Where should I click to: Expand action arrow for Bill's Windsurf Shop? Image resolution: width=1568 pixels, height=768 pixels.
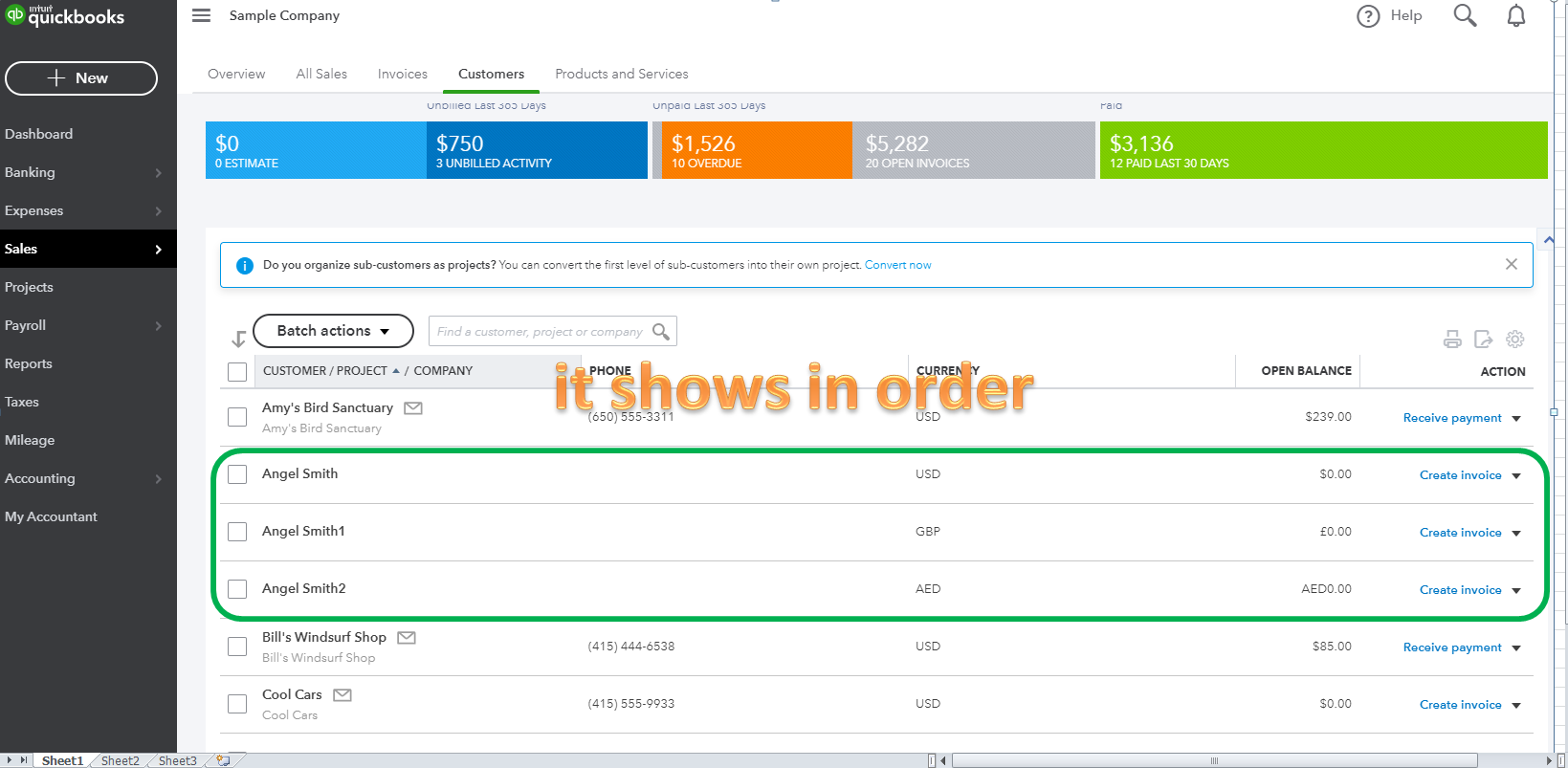pyautogui.click(x=1516, y=648)
